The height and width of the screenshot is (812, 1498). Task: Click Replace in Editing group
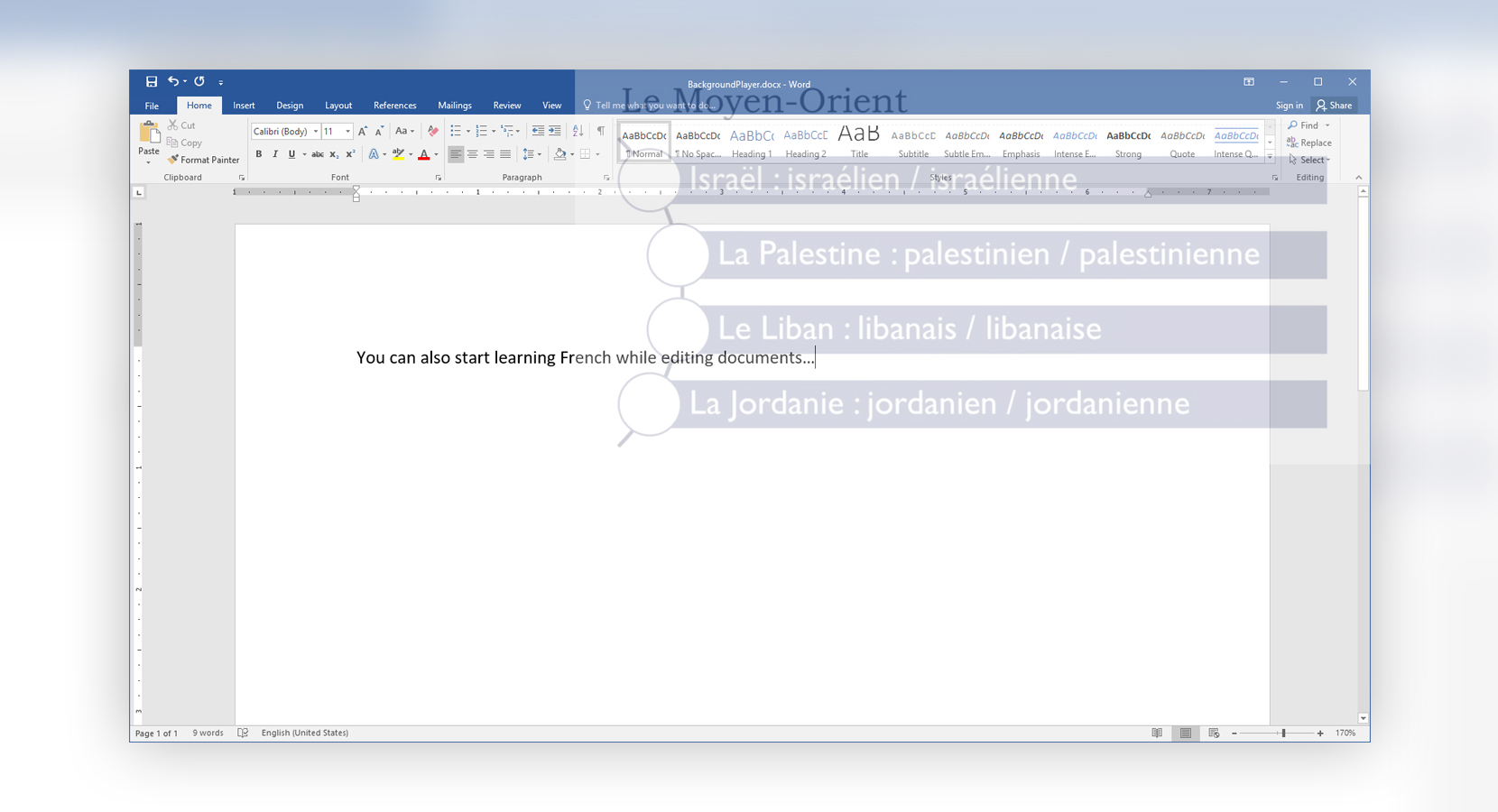coord(1309,143)
